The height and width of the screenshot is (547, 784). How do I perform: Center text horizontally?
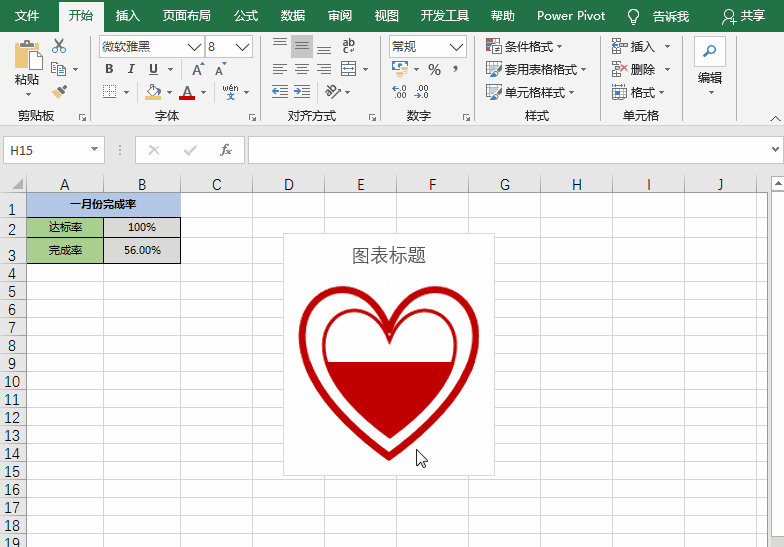[x=302, y=69]
